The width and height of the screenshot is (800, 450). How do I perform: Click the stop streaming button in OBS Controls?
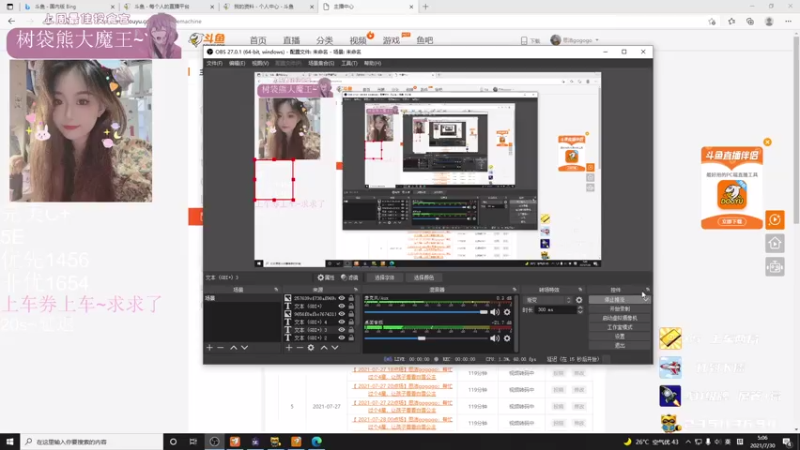click(615, 300)
